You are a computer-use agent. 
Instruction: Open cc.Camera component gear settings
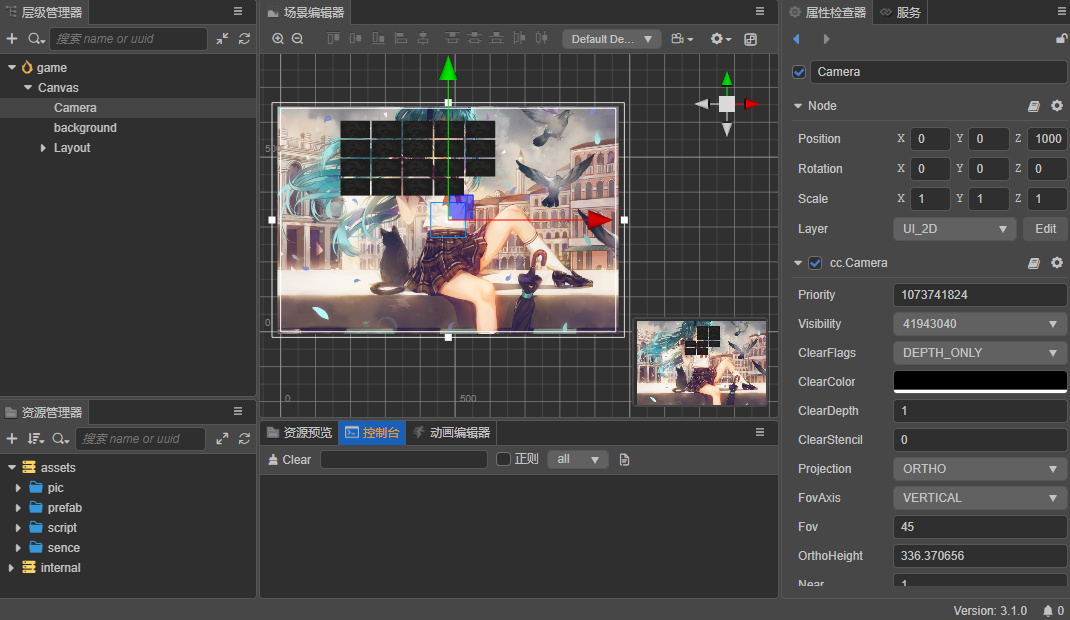[x=1056, y=263]
